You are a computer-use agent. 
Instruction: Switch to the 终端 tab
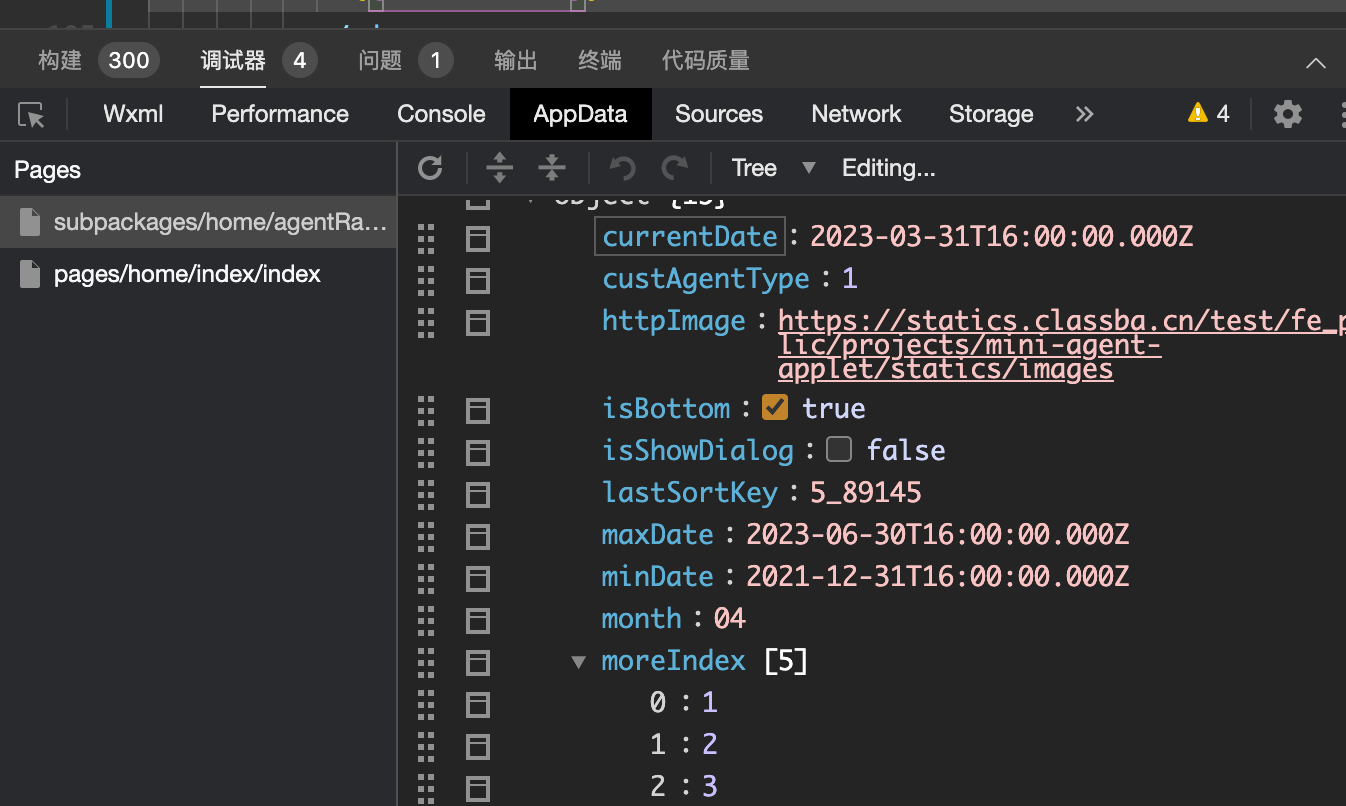600,60
